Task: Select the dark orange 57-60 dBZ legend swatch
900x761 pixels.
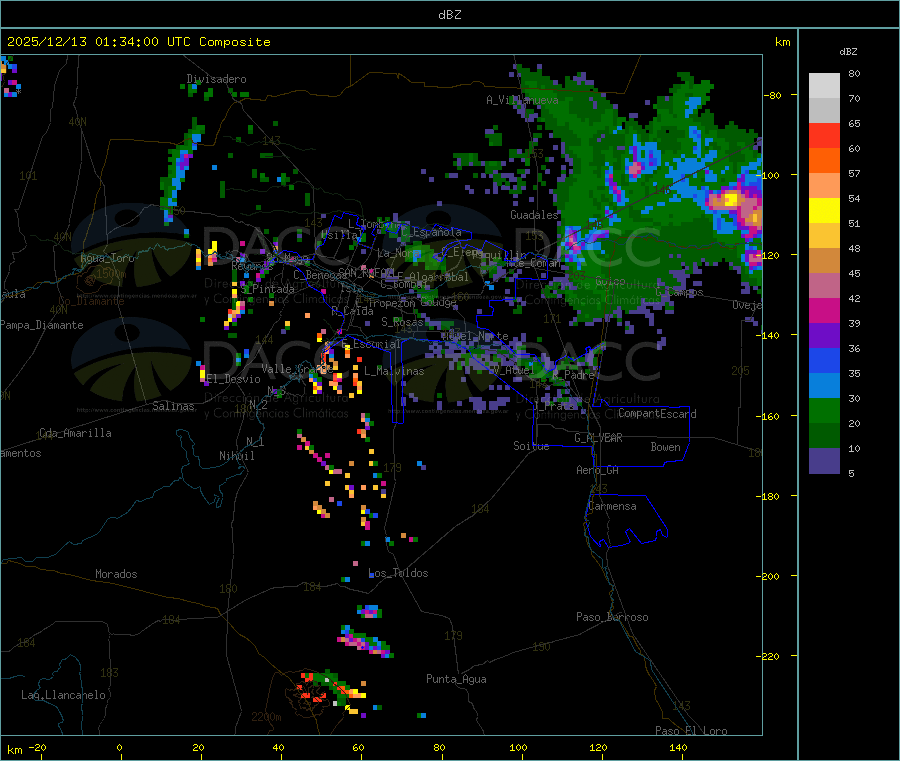Action: click(x=824, y=161)
